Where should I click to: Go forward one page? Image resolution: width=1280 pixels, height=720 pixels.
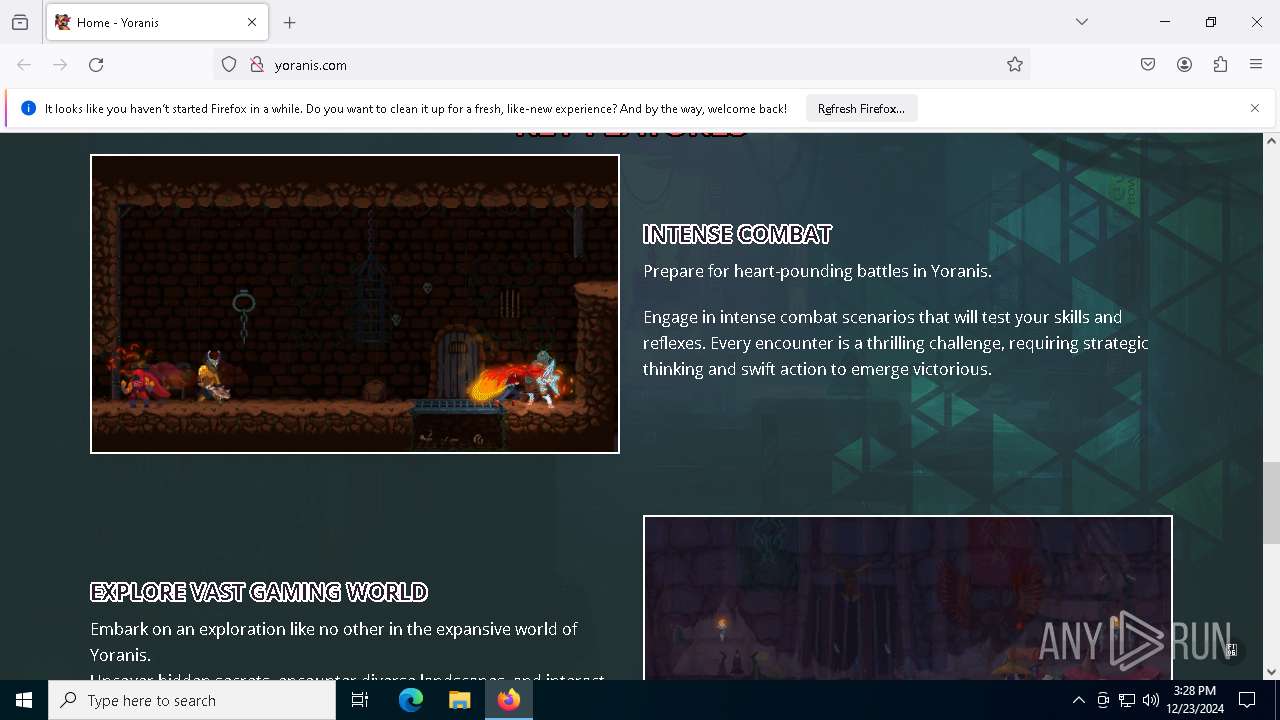click(x=60, y=65)
